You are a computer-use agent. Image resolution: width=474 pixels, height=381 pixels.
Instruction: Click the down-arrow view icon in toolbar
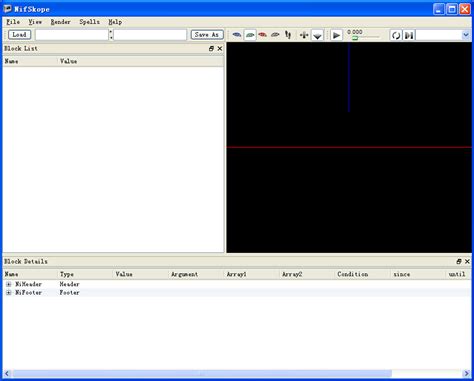(x=317, y=35)
